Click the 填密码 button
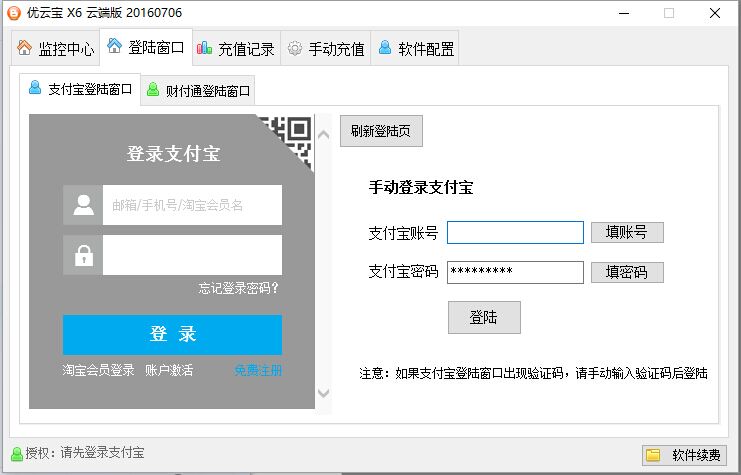This screenshot has height=475, width=741. tap(627, 272)
